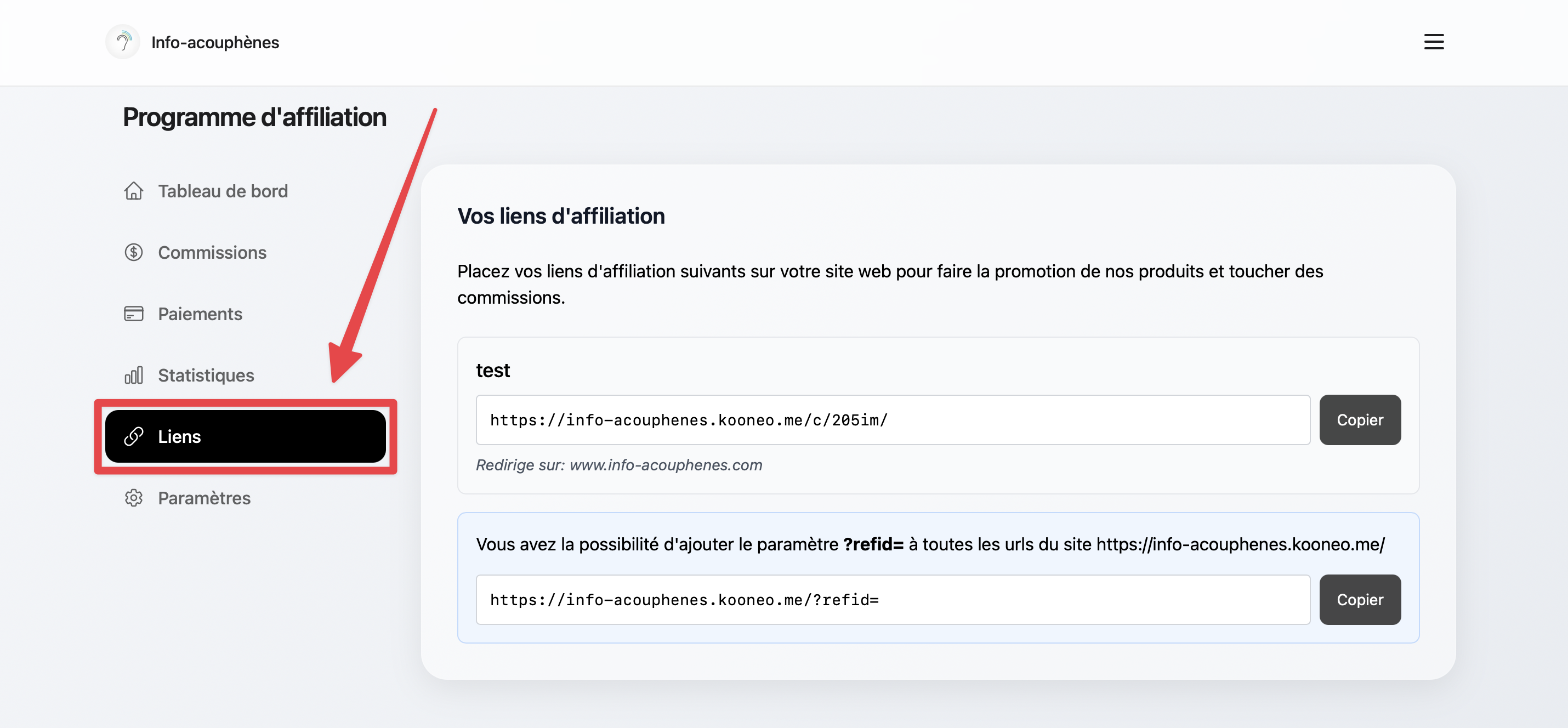Open the hamburger menu icon
Screen dimensions: 1568x728
coord(1434,42)
